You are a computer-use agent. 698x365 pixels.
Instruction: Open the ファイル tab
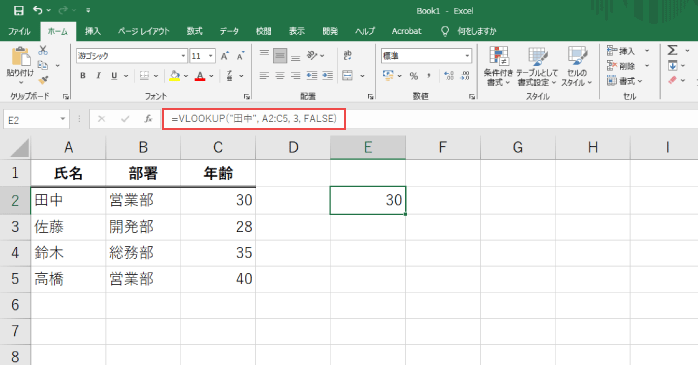[19, 31]
